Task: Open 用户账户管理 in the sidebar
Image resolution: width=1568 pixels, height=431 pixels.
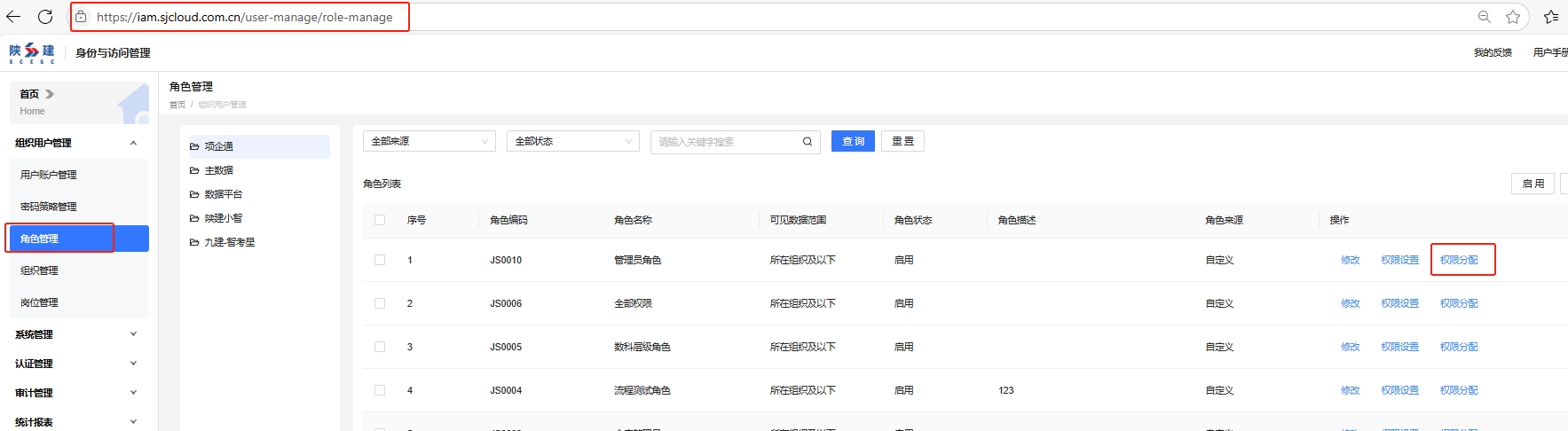Action: 49,175
